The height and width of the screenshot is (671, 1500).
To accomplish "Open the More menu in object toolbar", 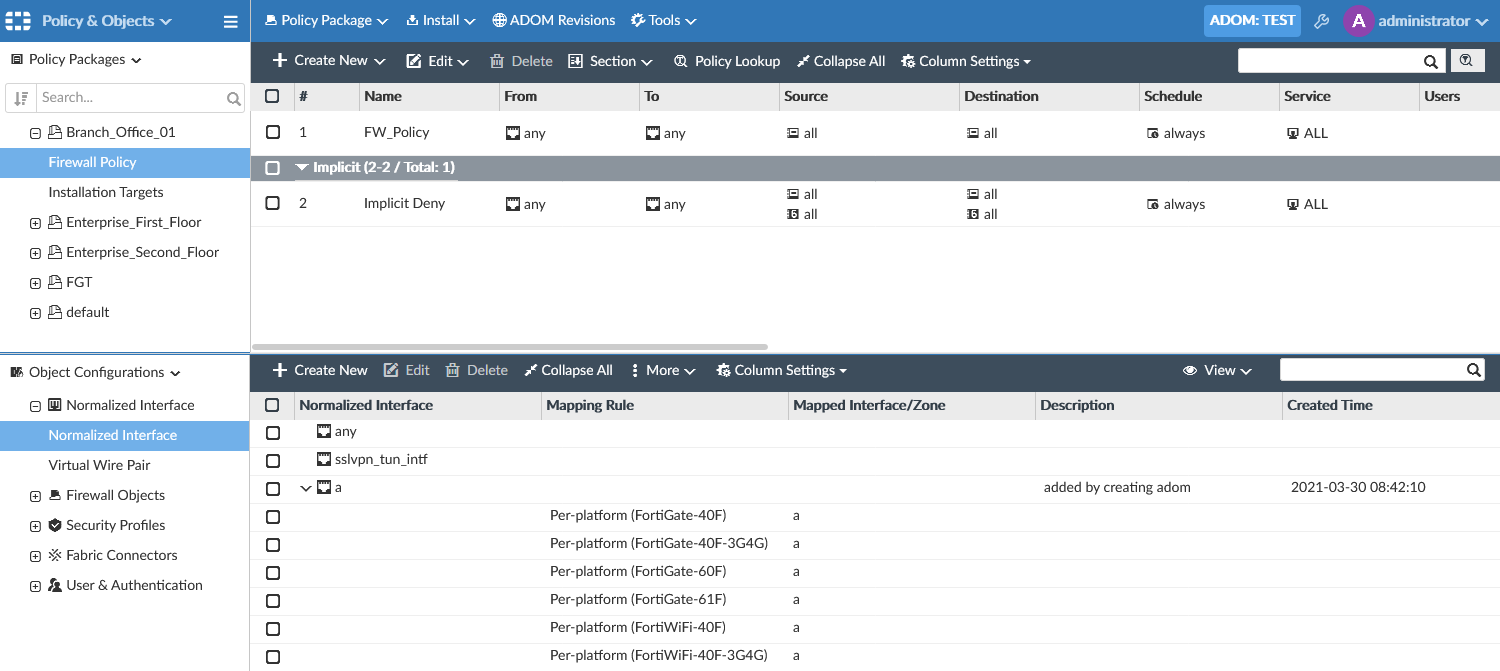I will (662, 370).
